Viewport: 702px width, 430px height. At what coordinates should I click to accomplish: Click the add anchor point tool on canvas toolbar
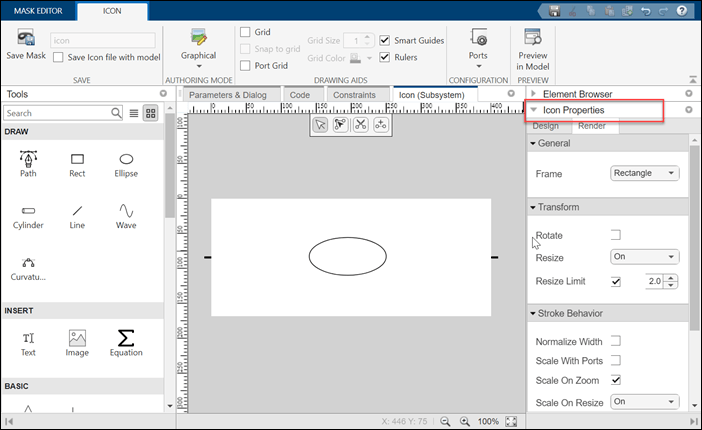[x=381, y=125]
